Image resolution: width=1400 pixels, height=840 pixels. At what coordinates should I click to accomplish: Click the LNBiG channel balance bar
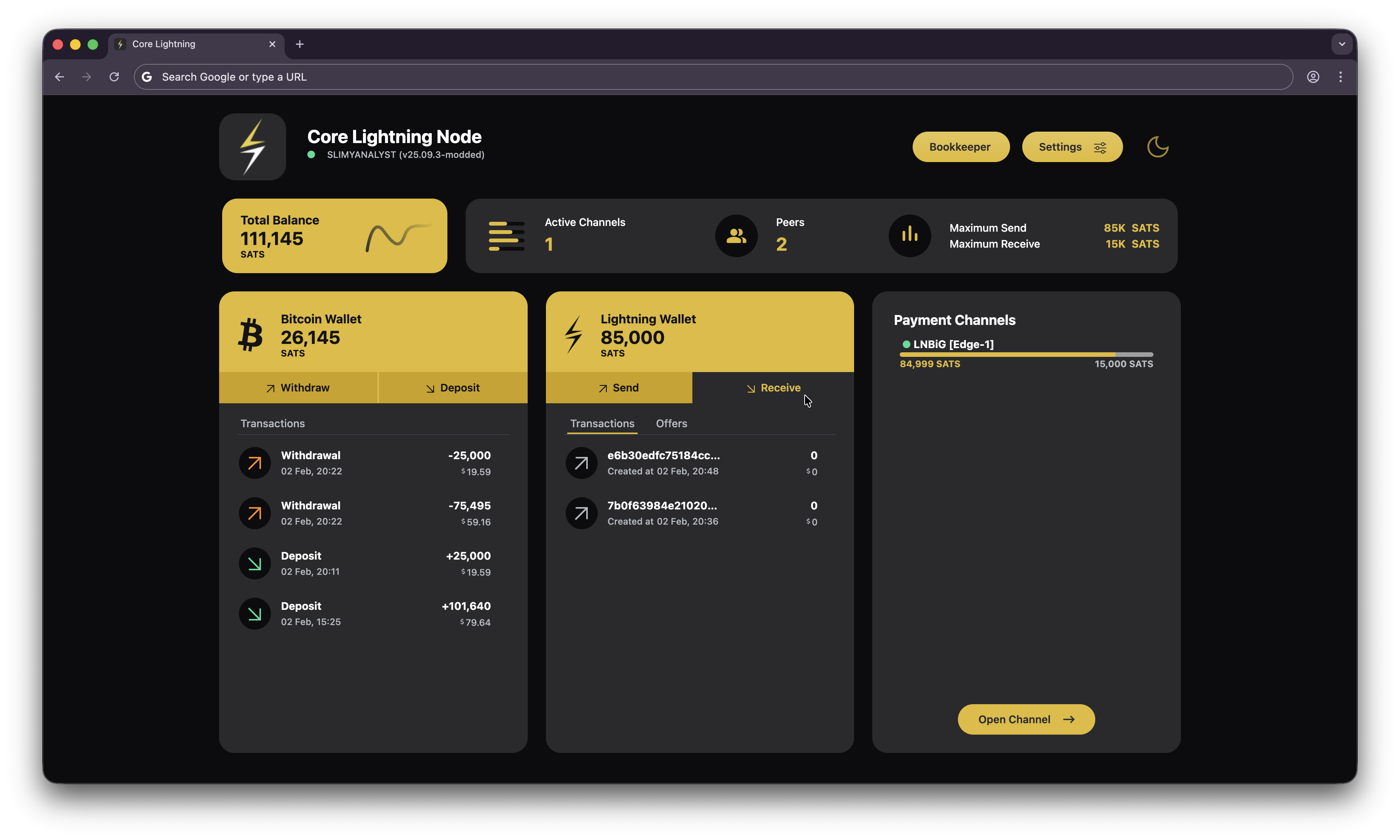1026,354
